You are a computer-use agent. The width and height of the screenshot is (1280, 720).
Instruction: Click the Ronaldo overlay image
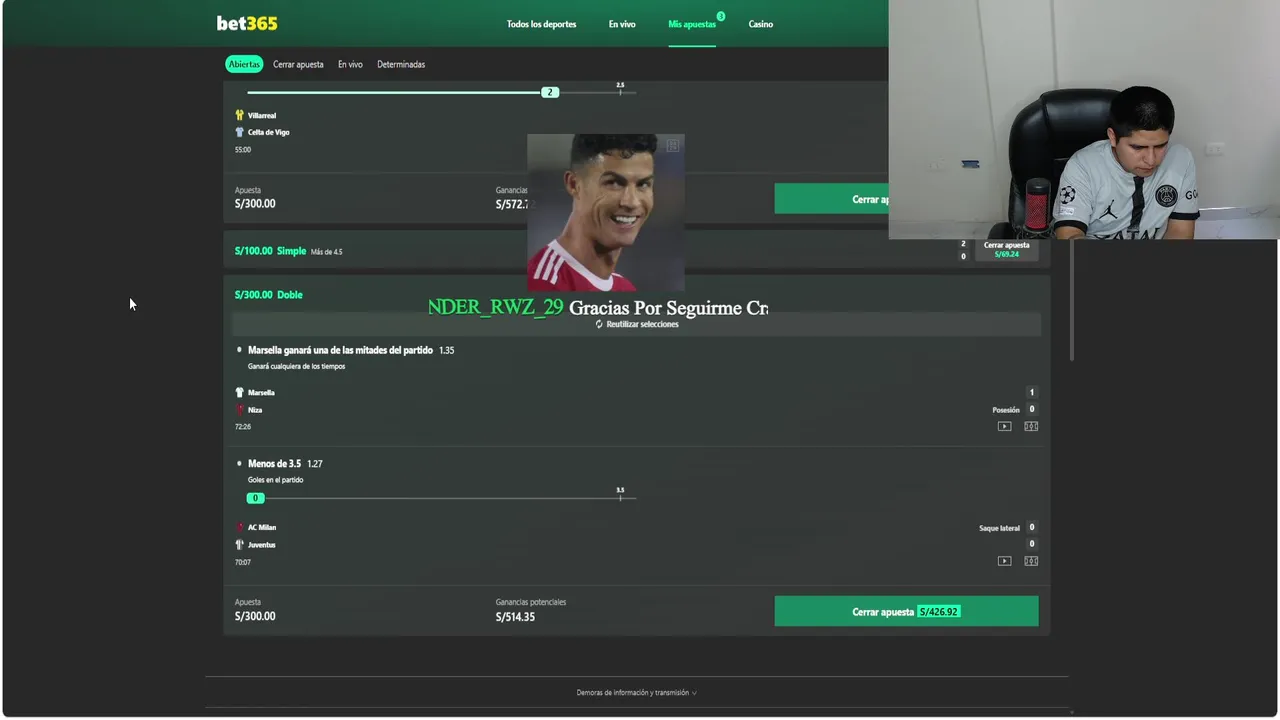coord(606,212)
